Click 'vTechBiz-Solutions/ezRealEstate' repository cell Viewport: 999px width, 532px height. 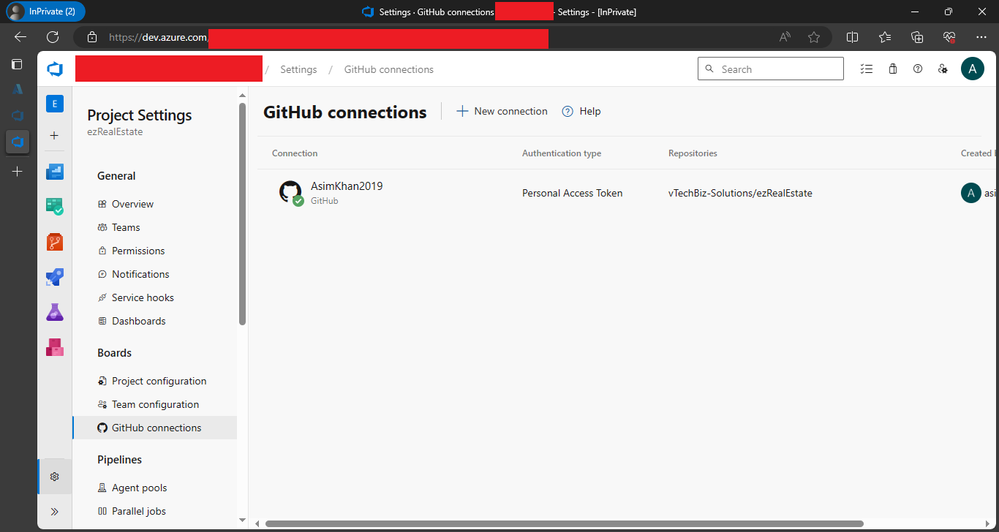tap(740, 193)
